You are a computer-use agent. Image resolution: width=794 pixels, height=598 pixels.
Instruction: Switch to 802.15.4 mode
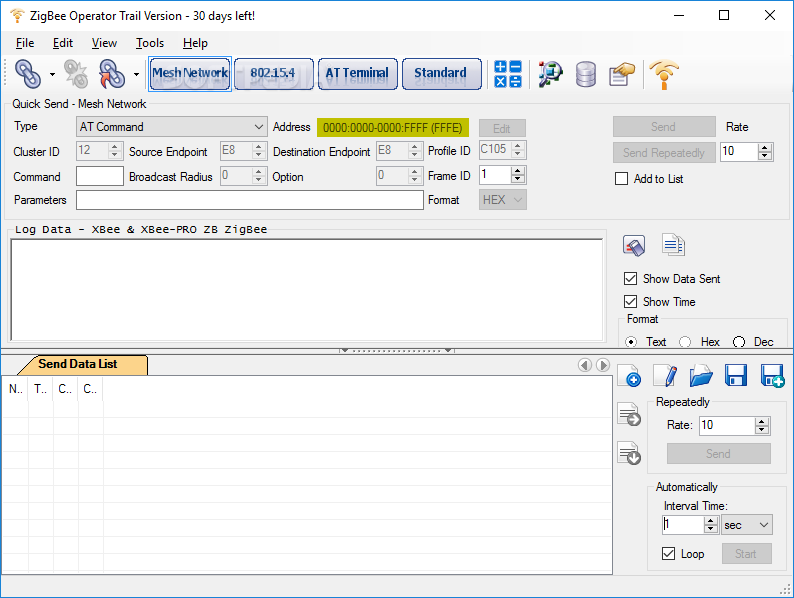[x=274, y=73]
